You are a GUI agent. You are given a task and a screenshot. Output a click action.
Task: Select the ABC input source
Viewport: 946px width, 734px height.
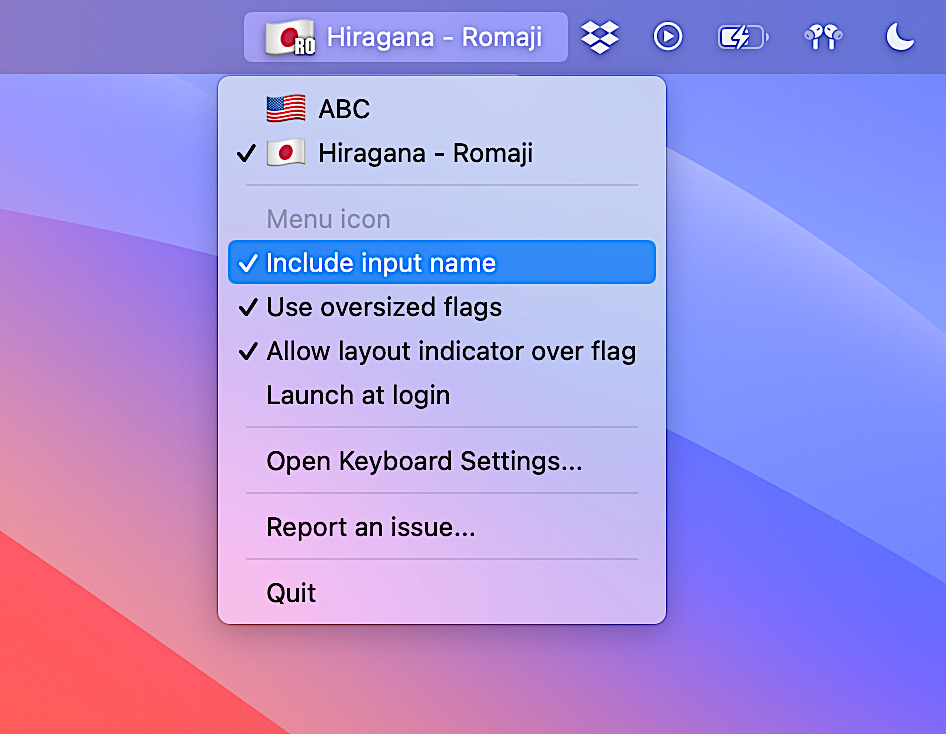click(x=343, y=108)
